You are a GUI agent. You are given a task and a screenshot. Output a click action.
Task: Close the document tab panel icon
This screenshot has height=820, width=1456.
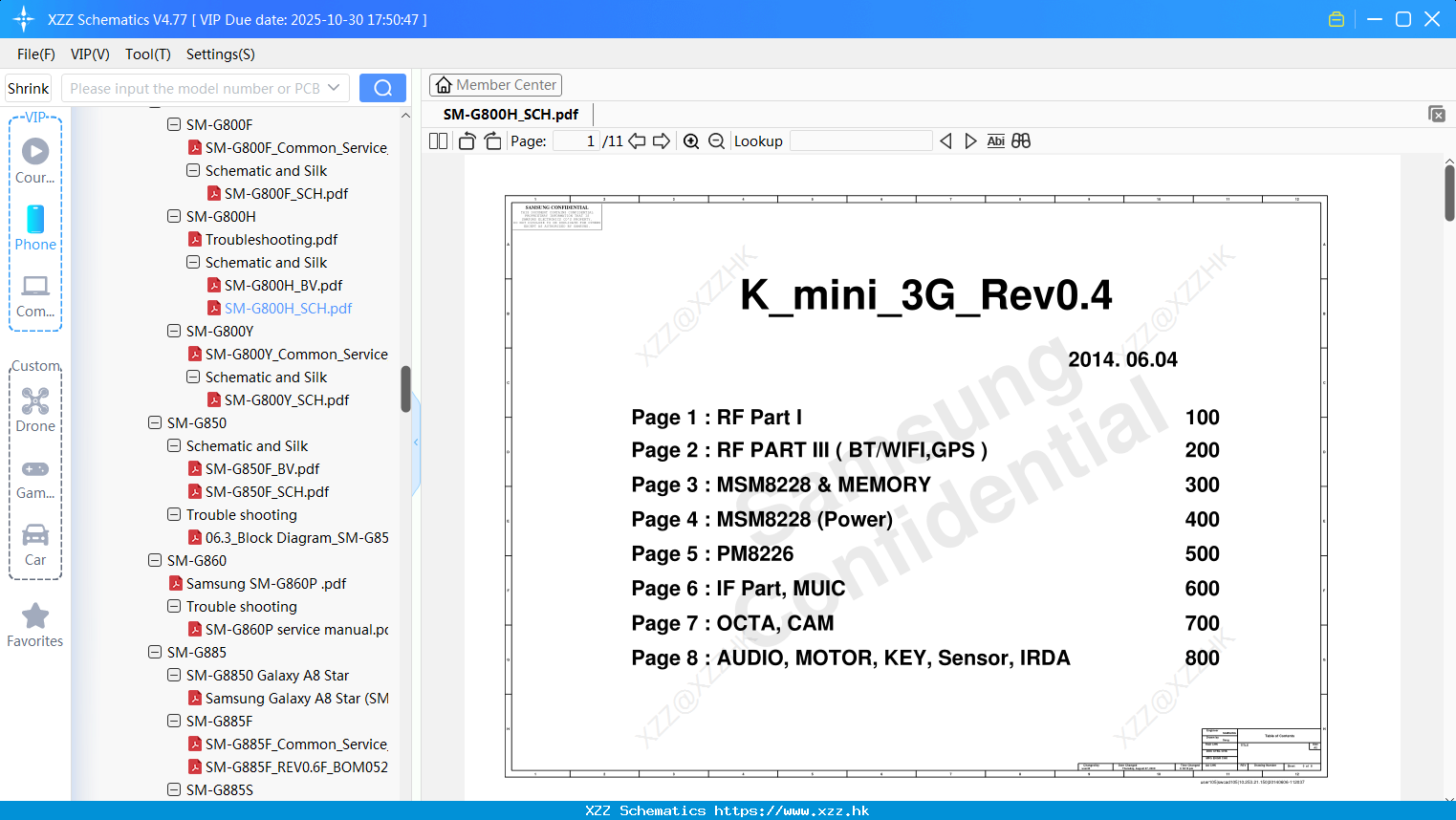1436,114
